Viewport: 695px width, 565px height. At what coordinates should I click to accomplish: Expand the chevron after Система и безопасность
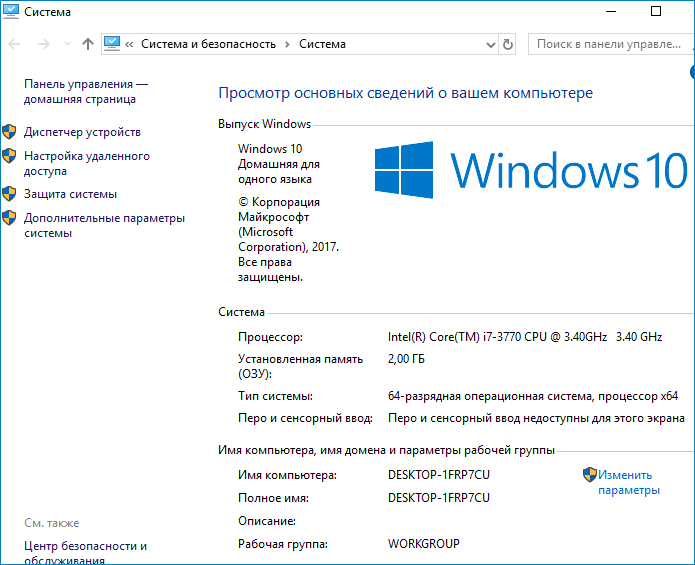pyautogui.click(x=287, y=44)
